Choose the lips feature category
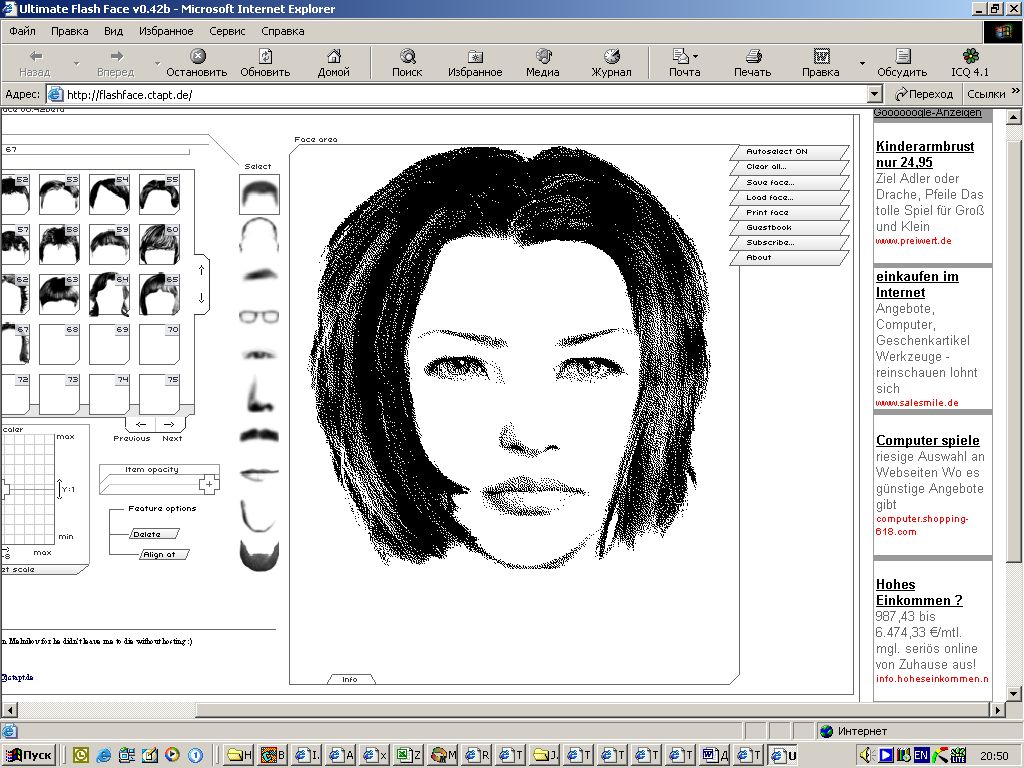The image size is (1024, 768). (x=259, y=473)
